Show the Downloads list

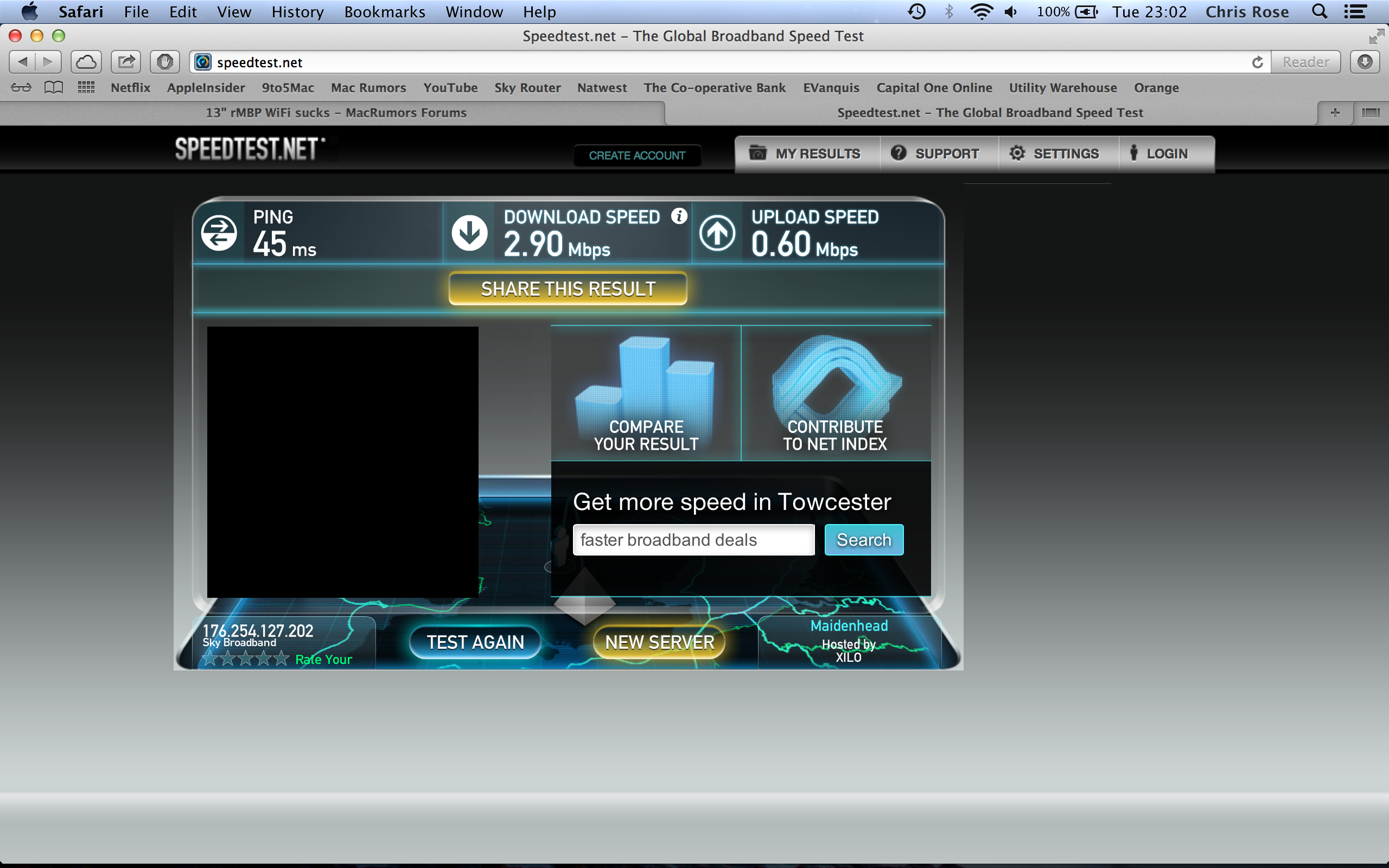pyautogui.click(x=1365, y=61)
